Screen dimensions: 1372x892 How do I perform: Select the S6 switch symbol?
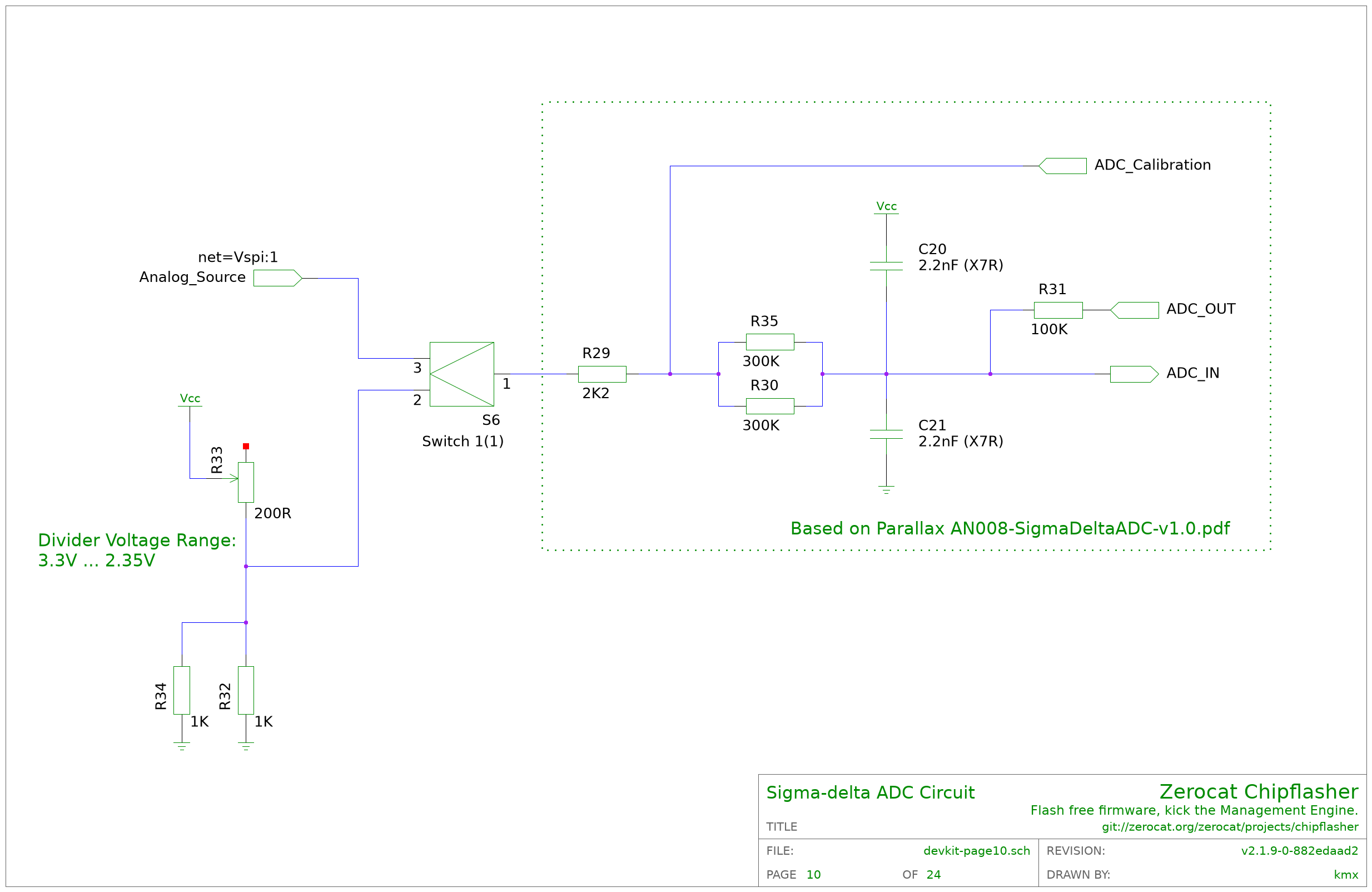(x=461, y=374)
